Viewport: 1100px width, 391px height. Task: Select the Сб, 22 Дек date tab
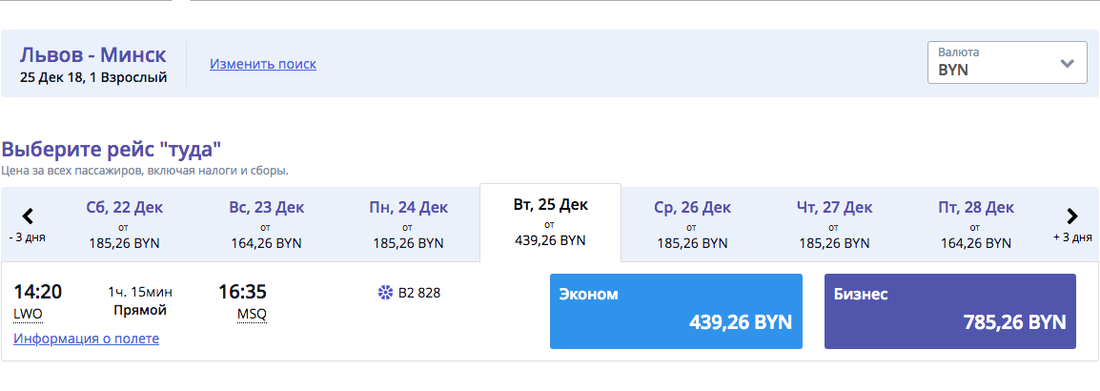[x=124, y=225]
